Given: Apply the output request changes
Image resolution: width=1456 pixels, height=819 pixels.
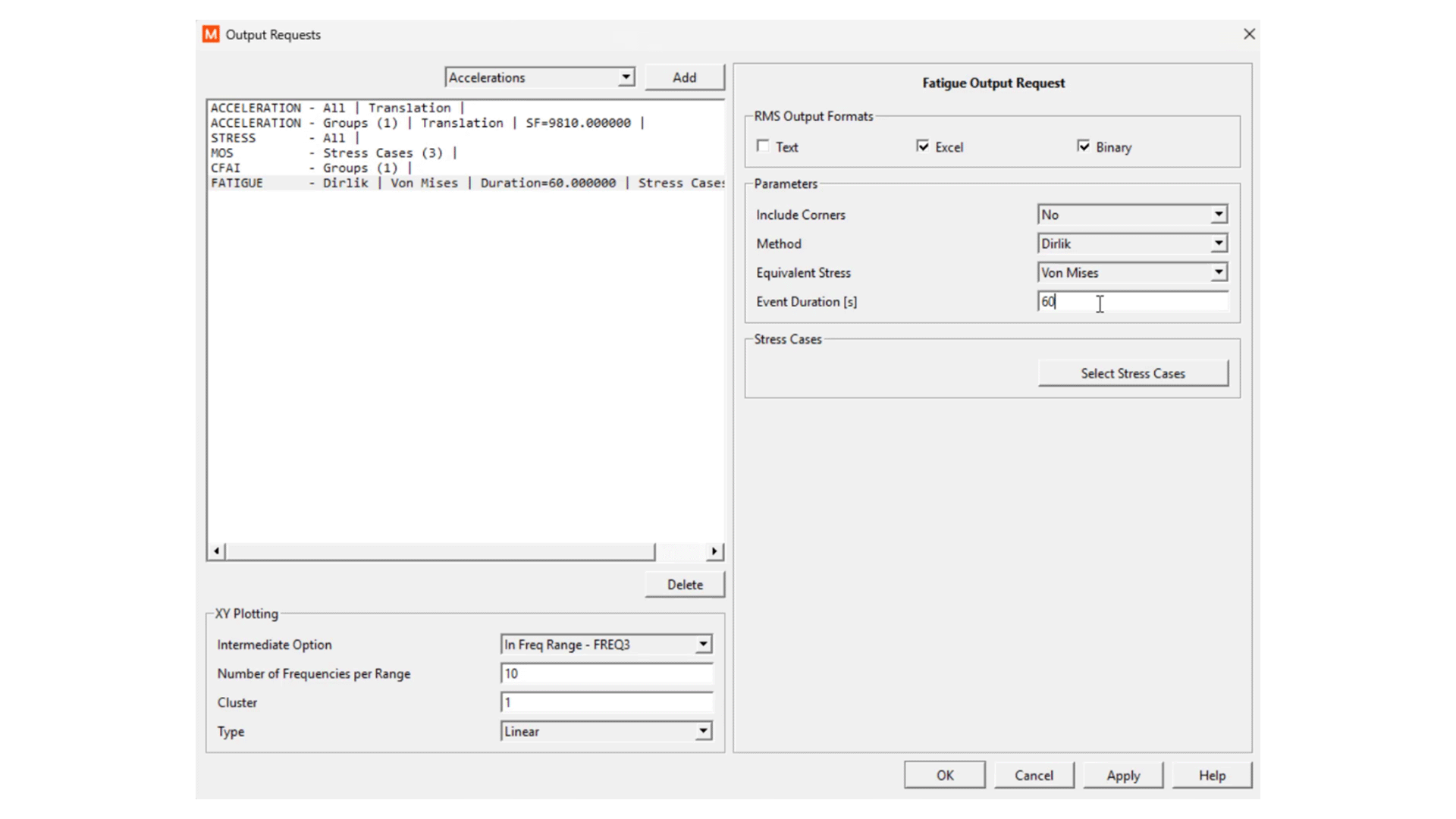Looking at the screenshot, I should tap(1123, 775).
